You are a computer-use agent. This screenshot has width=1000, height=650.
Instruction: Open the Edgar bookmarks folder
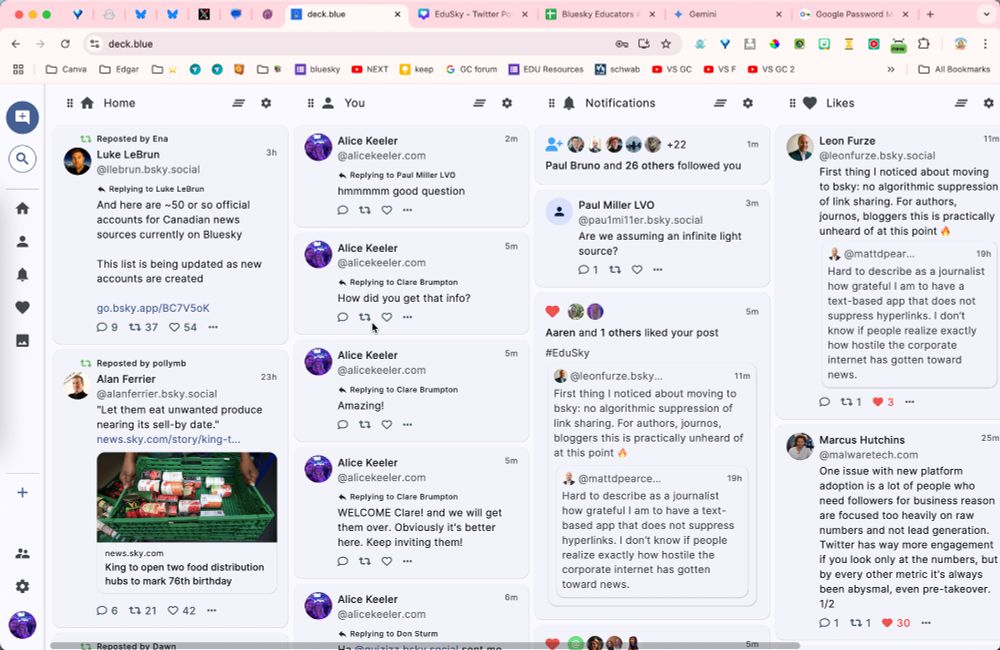pyautogui.click(x=119, y=69)
